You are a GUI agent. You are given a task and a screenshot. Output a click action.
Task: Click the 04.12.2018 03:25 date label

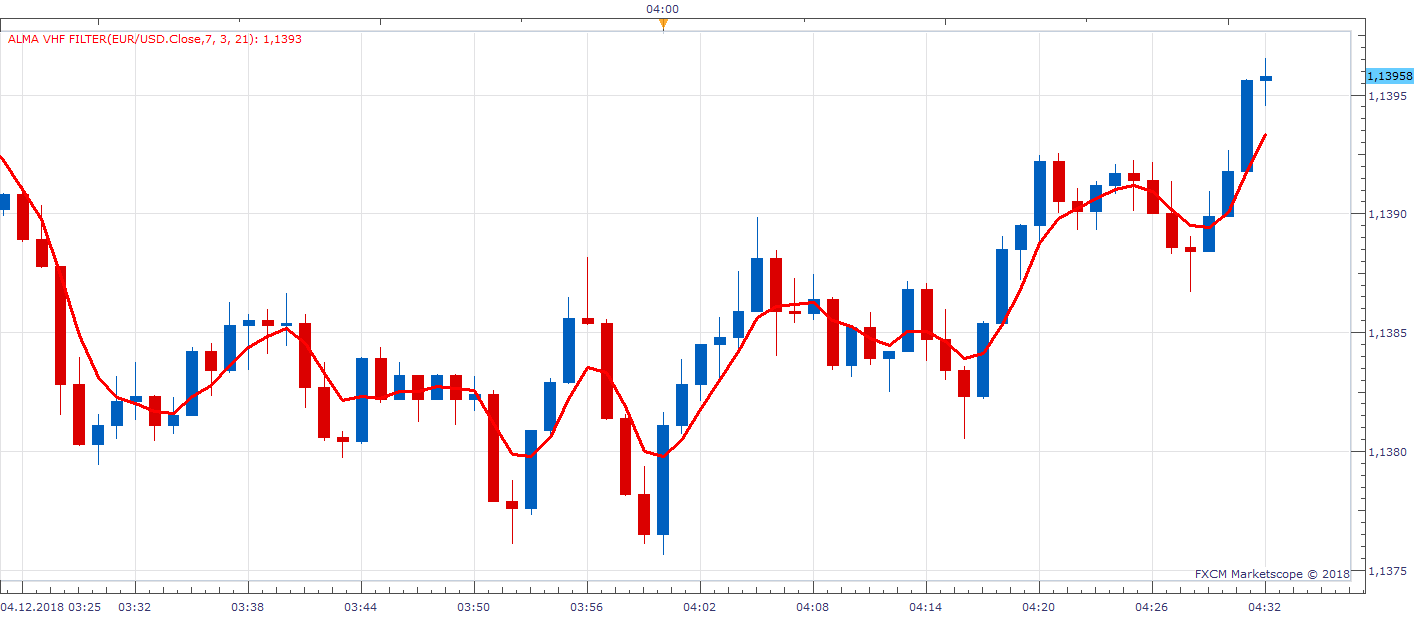click(x=50, y=607)
